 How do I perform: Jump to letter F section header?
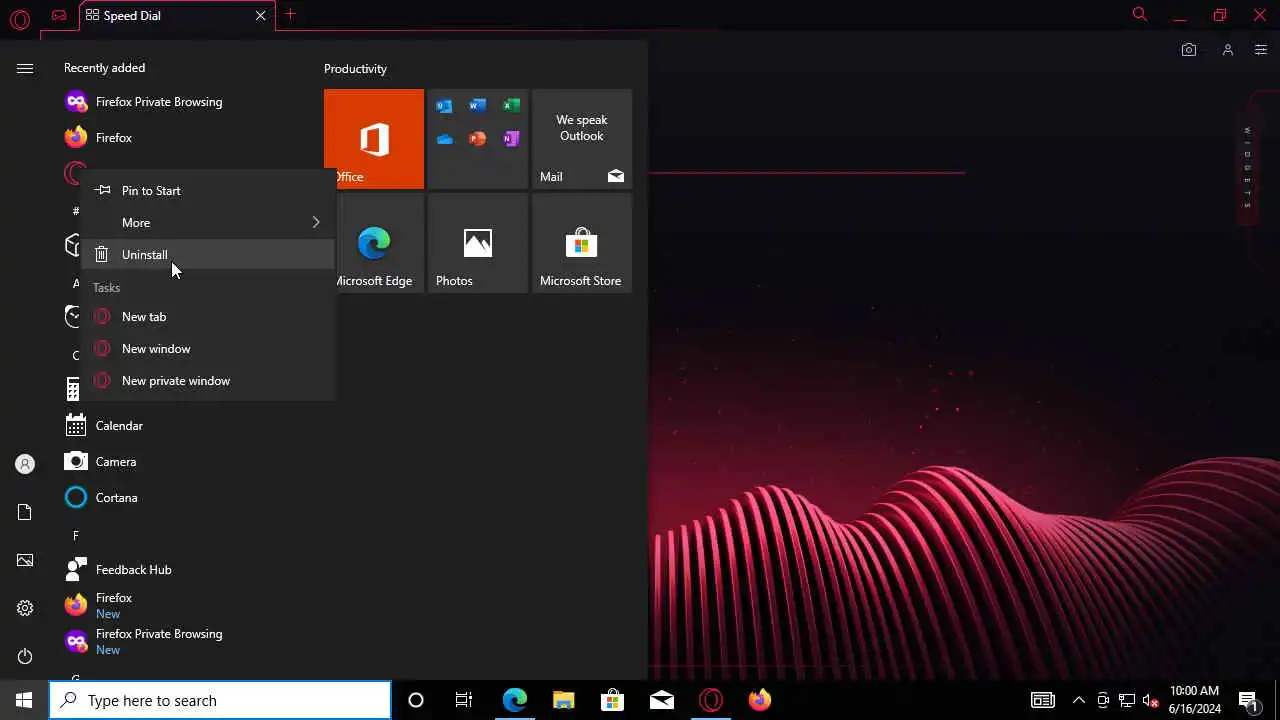click(x=75, y=536)
